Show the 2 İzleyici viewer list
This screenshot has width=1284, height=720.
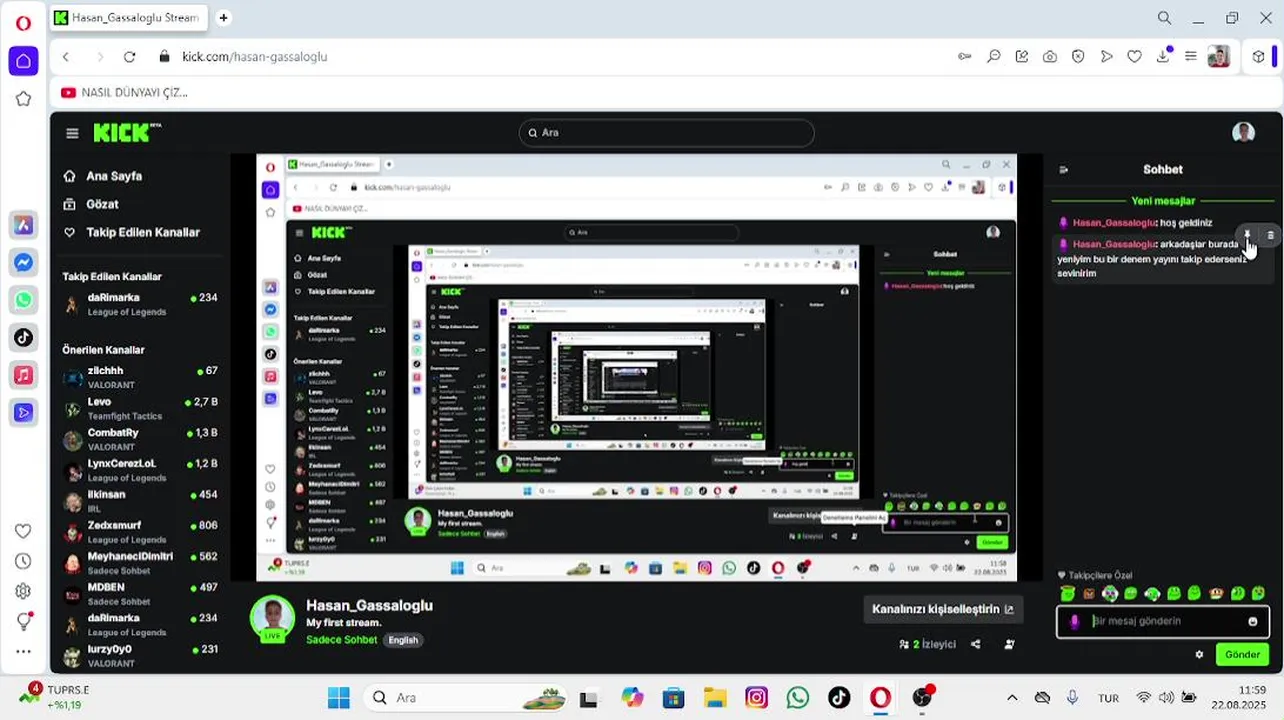tap(927, 645)
